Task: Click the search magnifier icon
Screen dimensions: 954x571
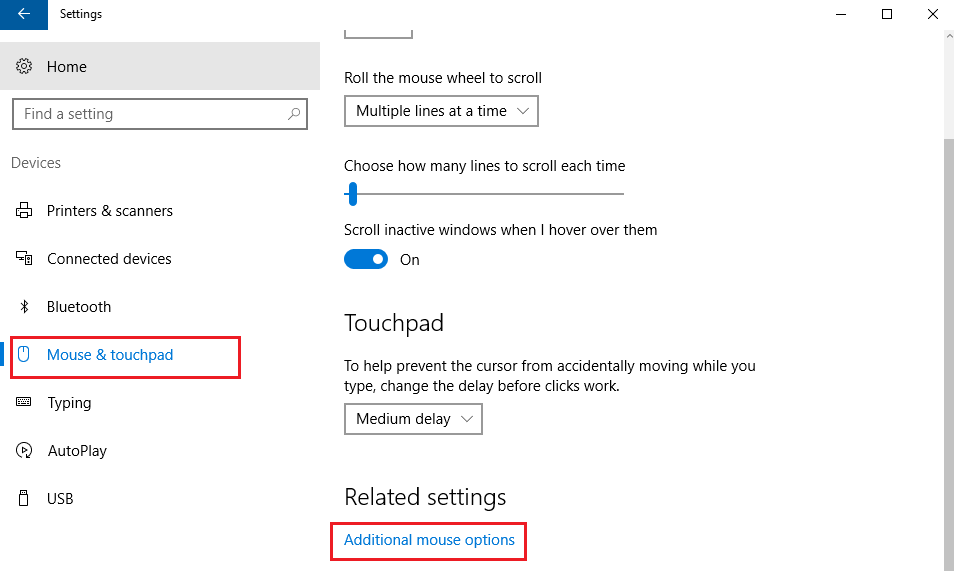Action: (294, 114)
